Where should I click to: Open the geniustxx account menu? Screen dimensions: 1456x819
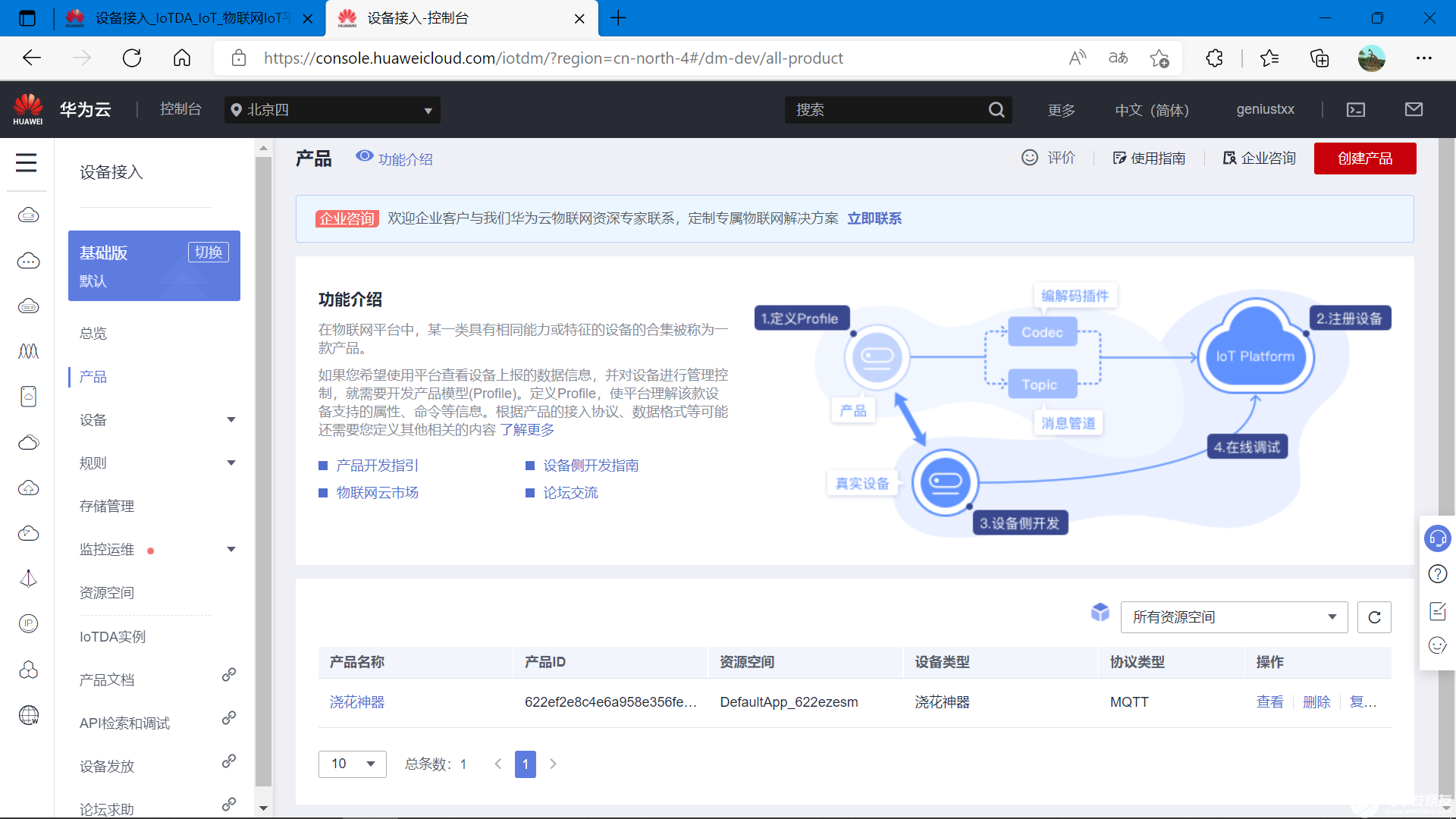click(x=1266, y=109)
